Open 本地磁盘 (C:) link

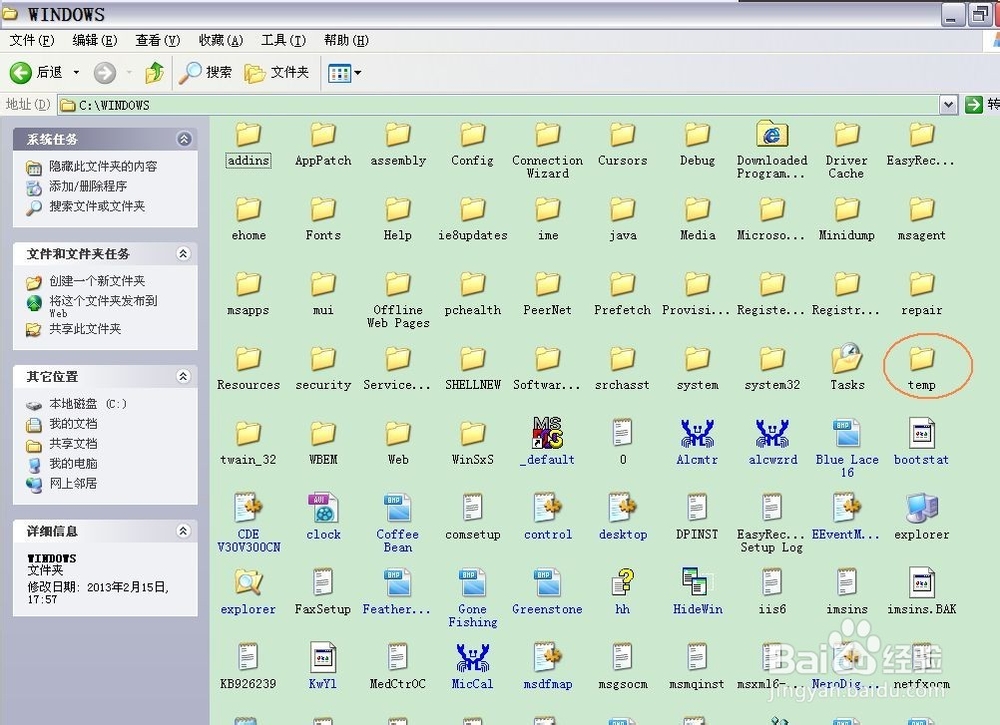click(x=88, y=404)
